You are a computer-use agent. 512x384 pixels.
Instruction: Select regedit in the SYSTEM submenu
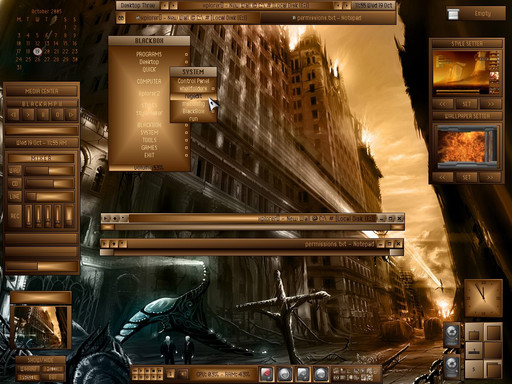coord(193,96)
